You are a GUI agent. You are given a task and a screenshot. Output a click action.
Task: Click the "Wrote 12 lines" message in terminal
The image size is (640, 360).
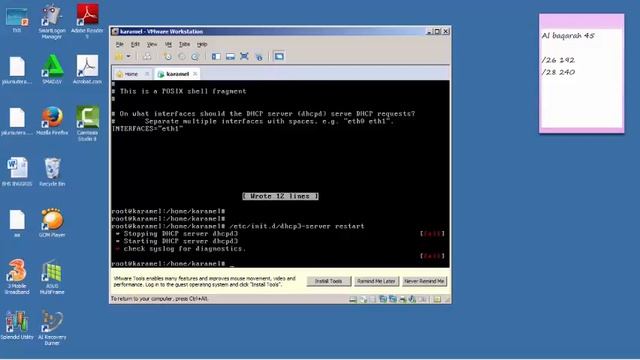280,196
